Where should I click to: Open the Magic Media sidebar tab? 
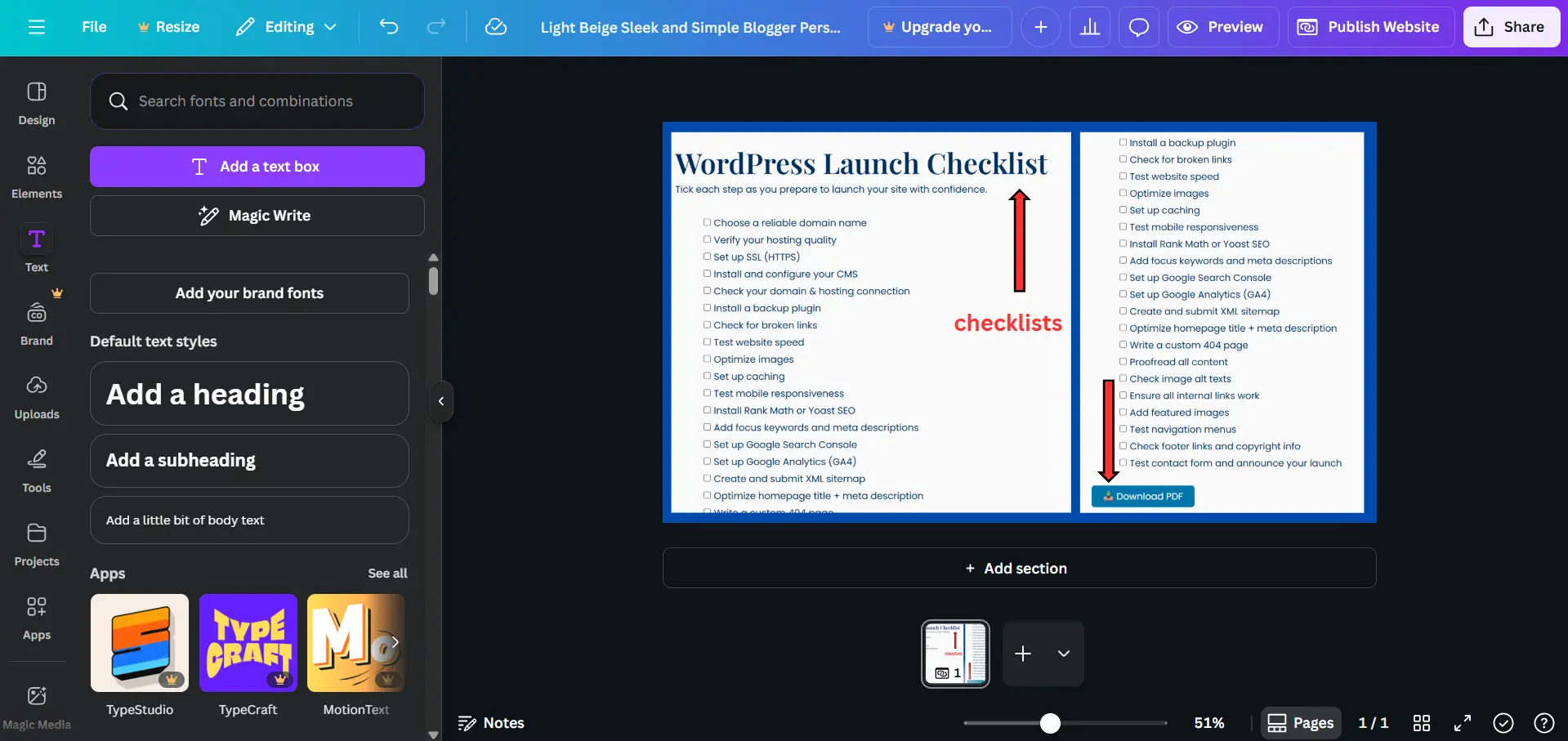tap(37, 708)
